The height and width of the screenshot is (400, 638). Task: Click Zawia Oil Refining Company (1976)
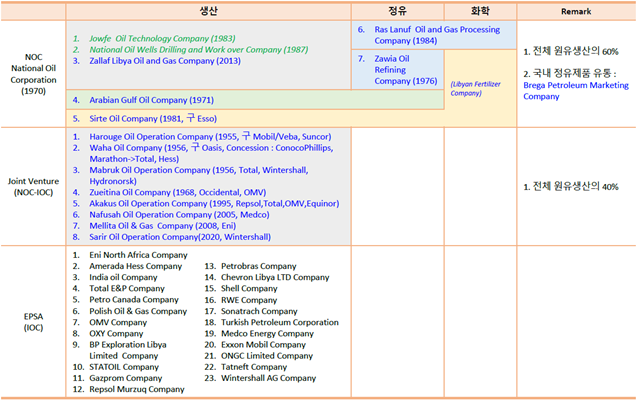click(x=406, y=70)
